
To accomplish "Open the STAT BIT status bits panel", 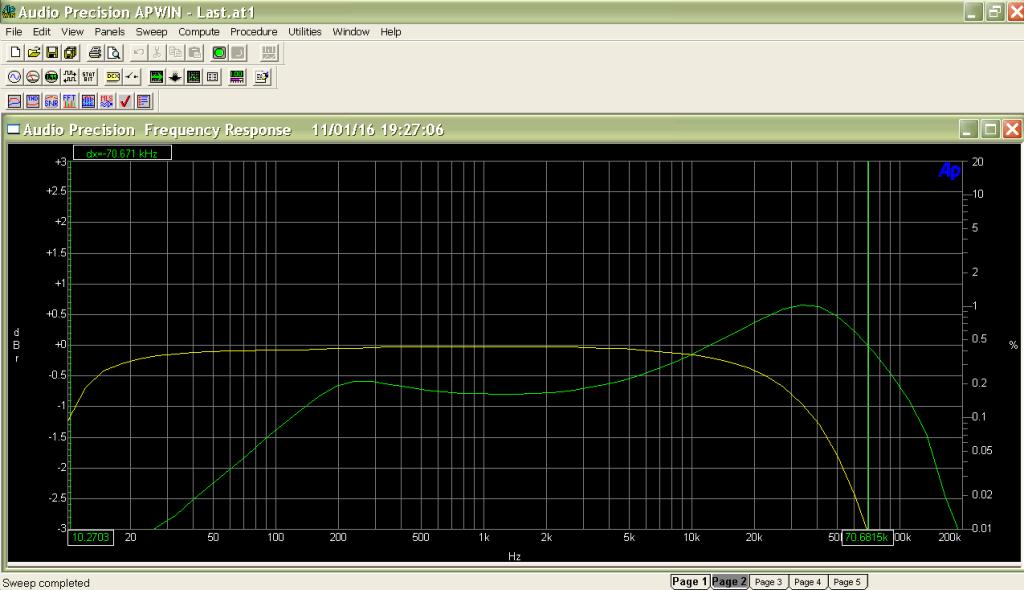I will point(88,77).
